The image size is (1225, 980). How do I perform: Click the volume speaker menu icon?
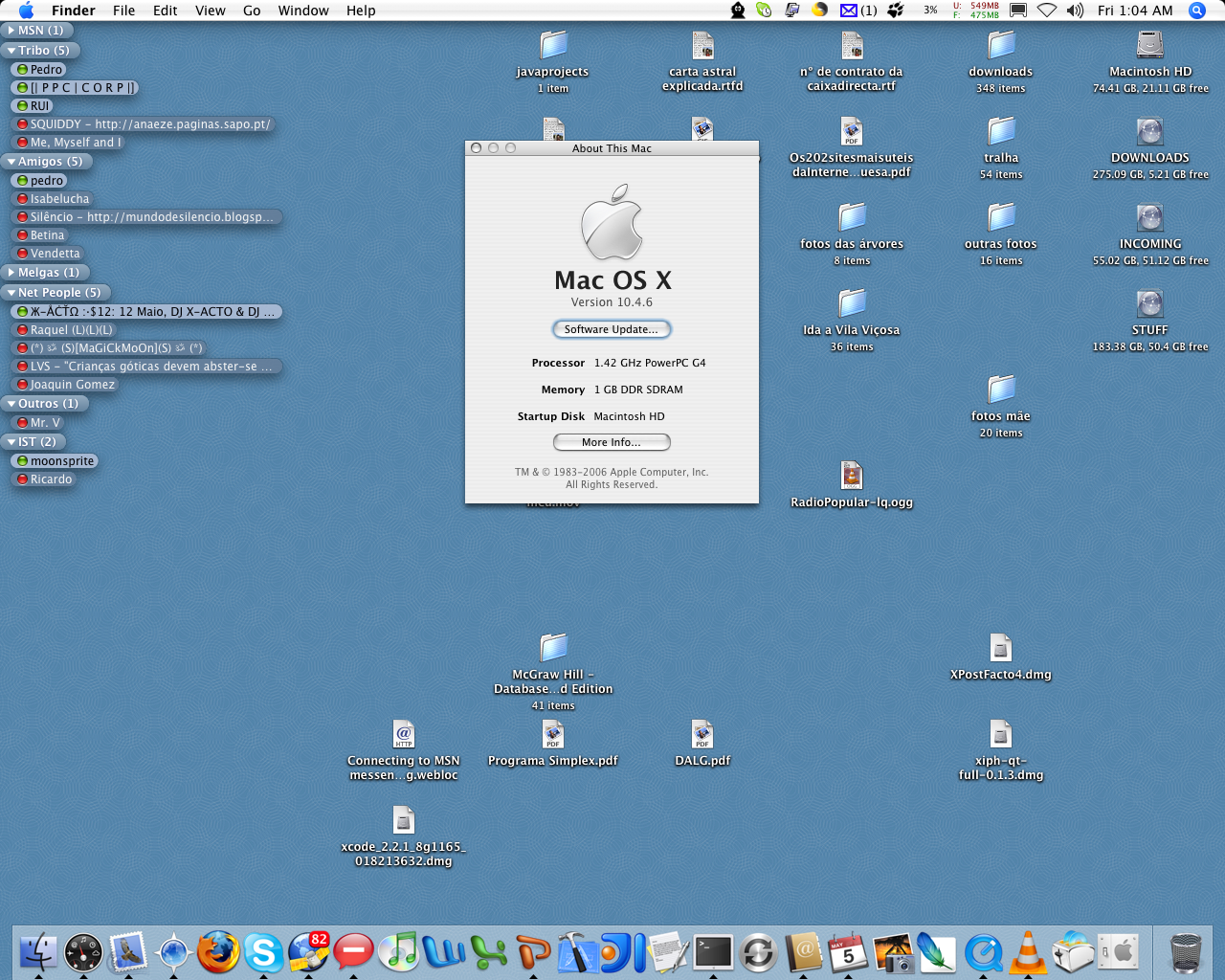[x=1075, y=11]
